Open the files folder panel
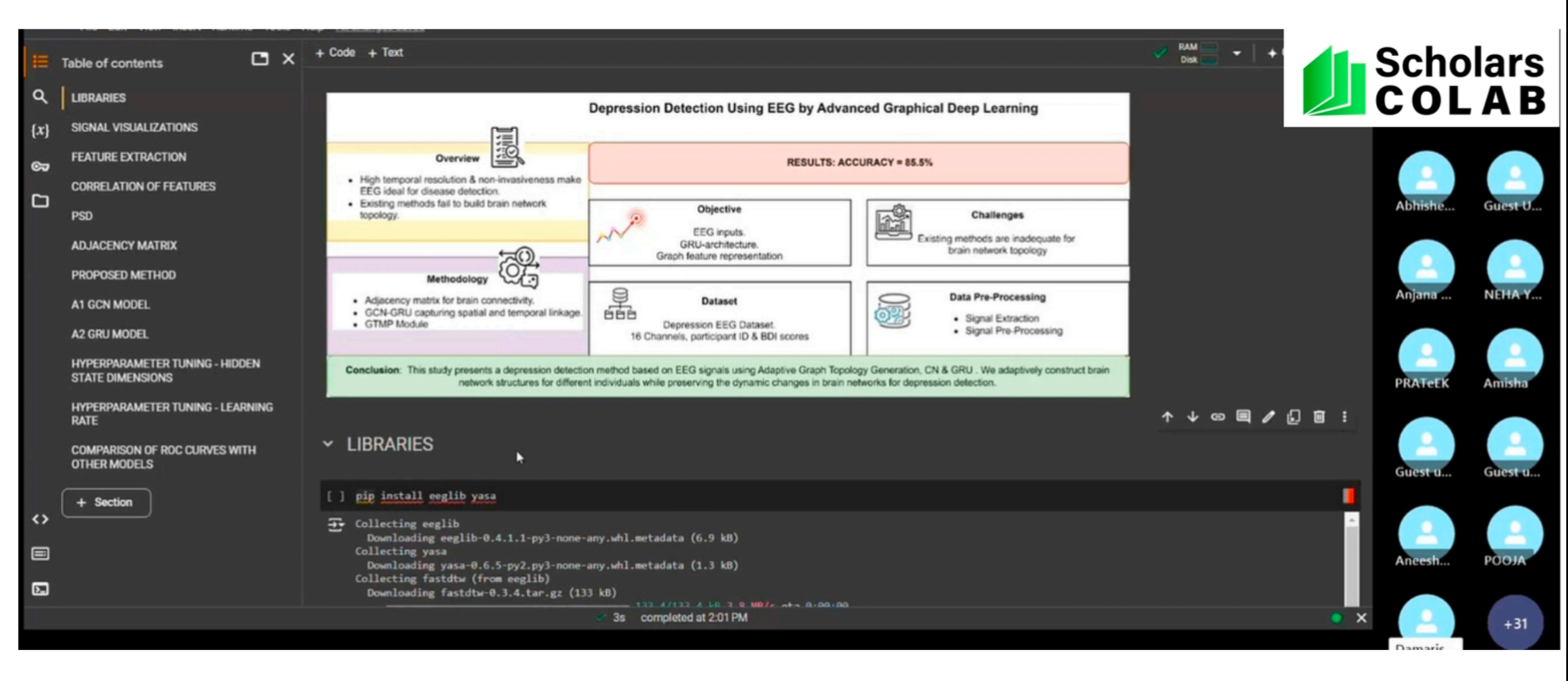Viewport: 1568px width, 681px height. pos(40,201)
